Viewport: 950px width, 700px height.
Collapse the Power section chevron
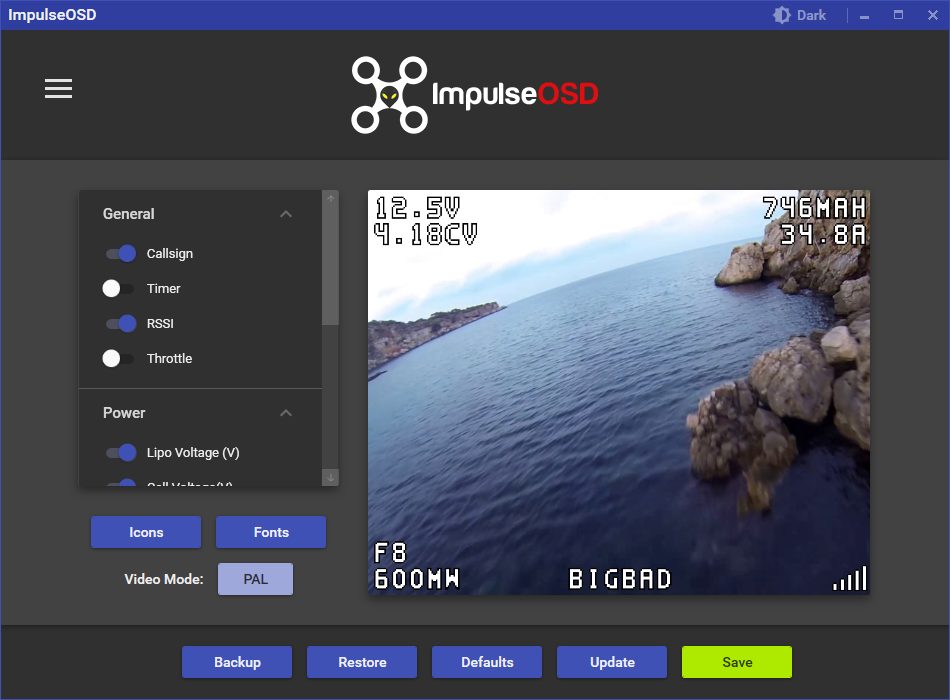pyautogui.click(x=286, y=413)
